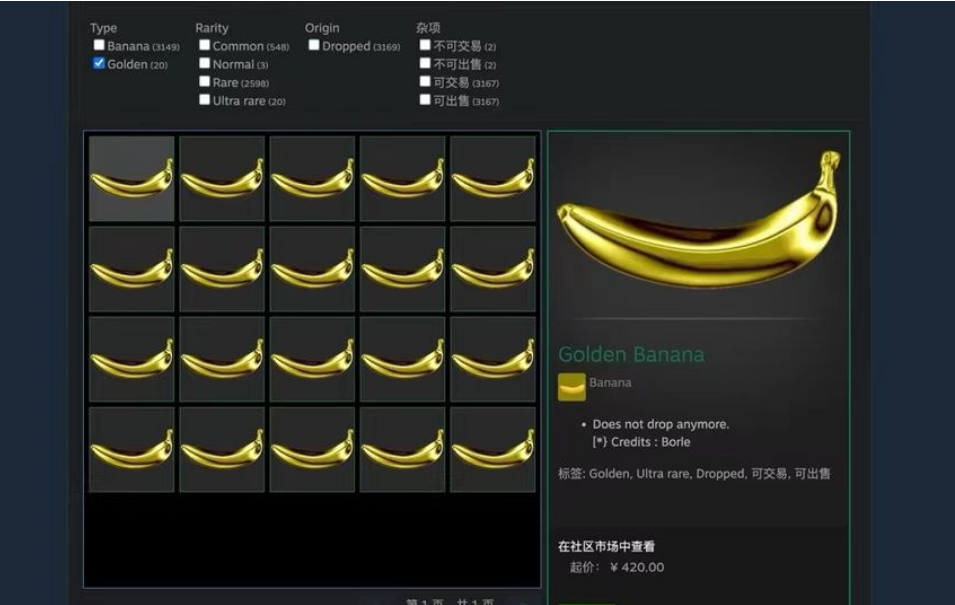Select the last banana in the top row
The width and height of the screenshot is (955, 605).
tap(492, 179)
